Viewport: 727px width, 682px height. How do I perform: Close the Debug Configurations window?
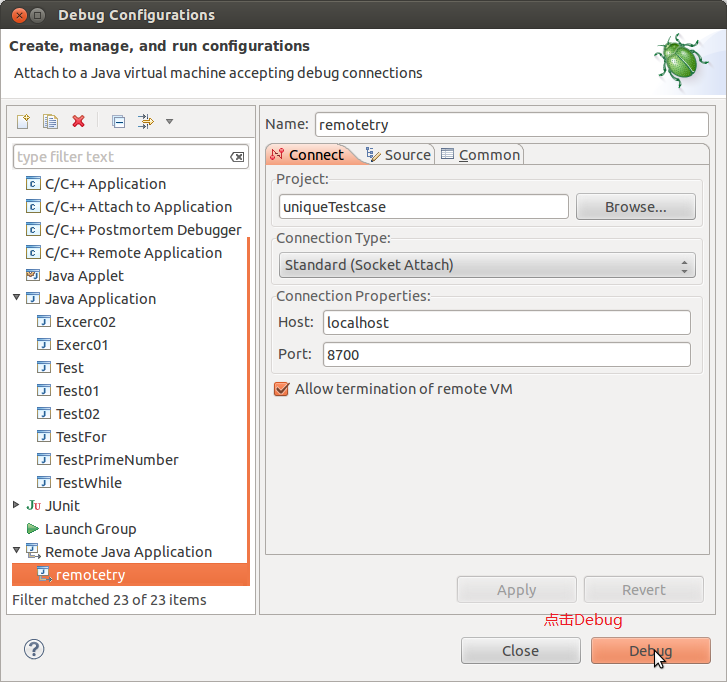pos(19,15)
